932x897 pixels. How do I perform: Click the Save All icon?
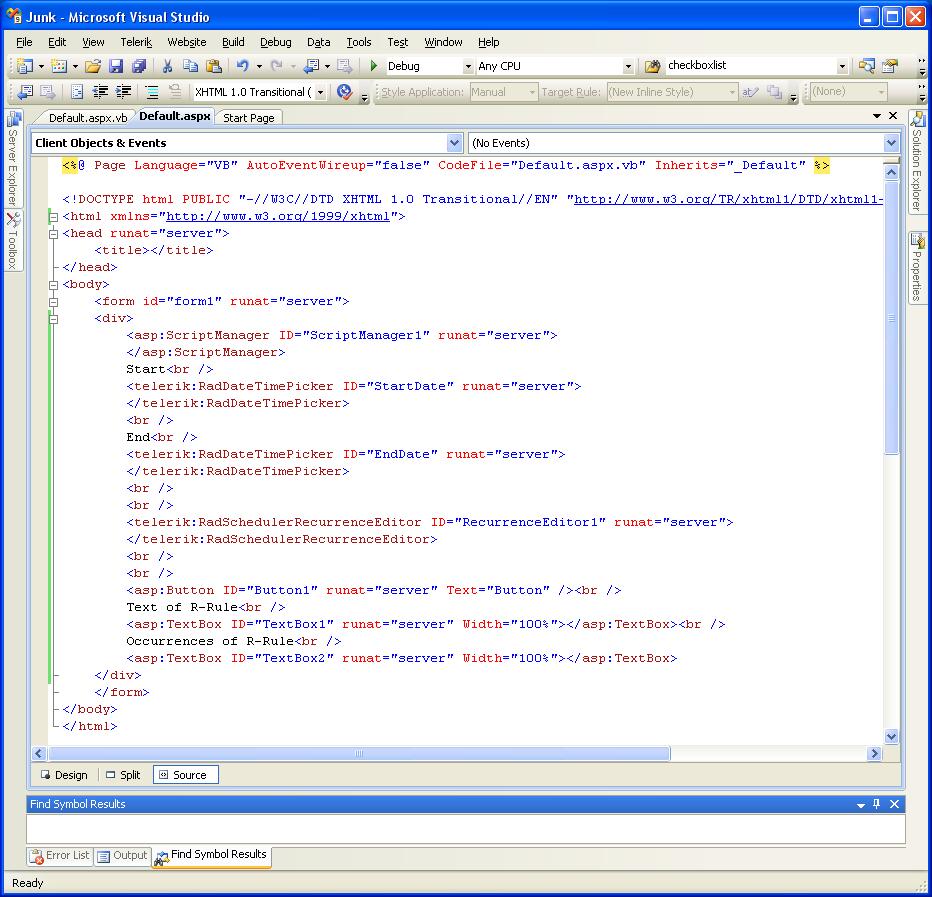(138, 66)
